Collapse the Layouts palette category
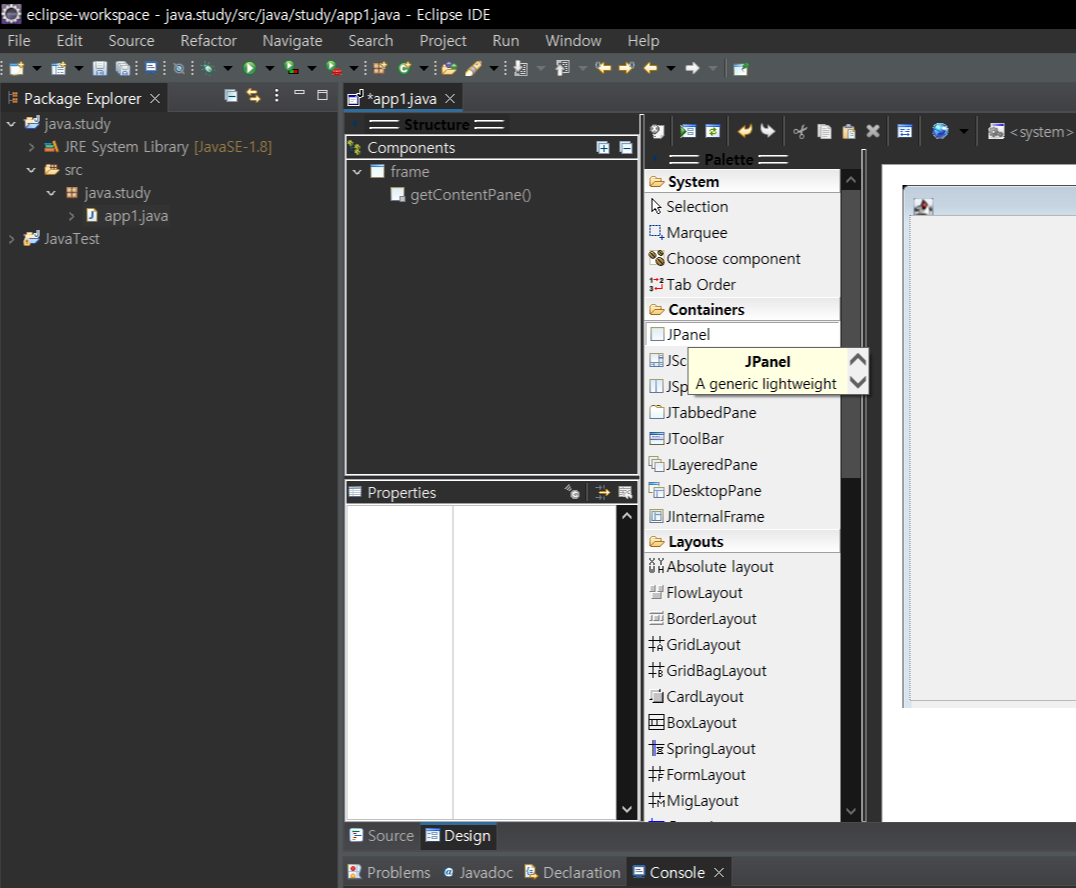1076x888 pixels. coord(742,541)
